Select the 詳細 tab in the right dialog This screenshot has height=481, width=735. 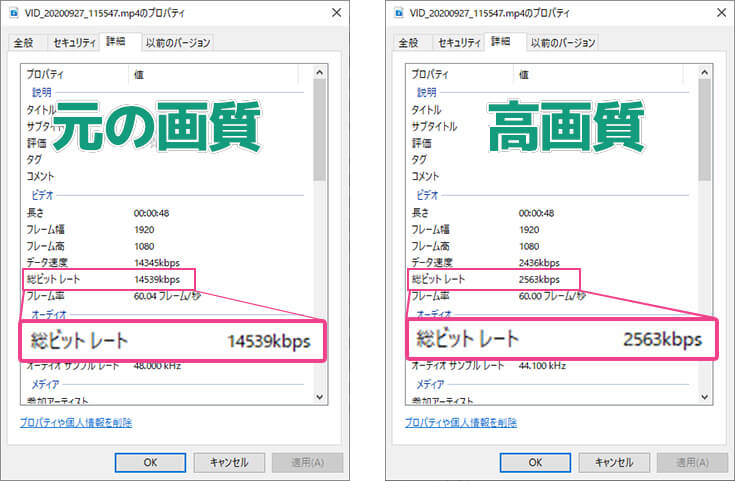click(x=500, y=42)
